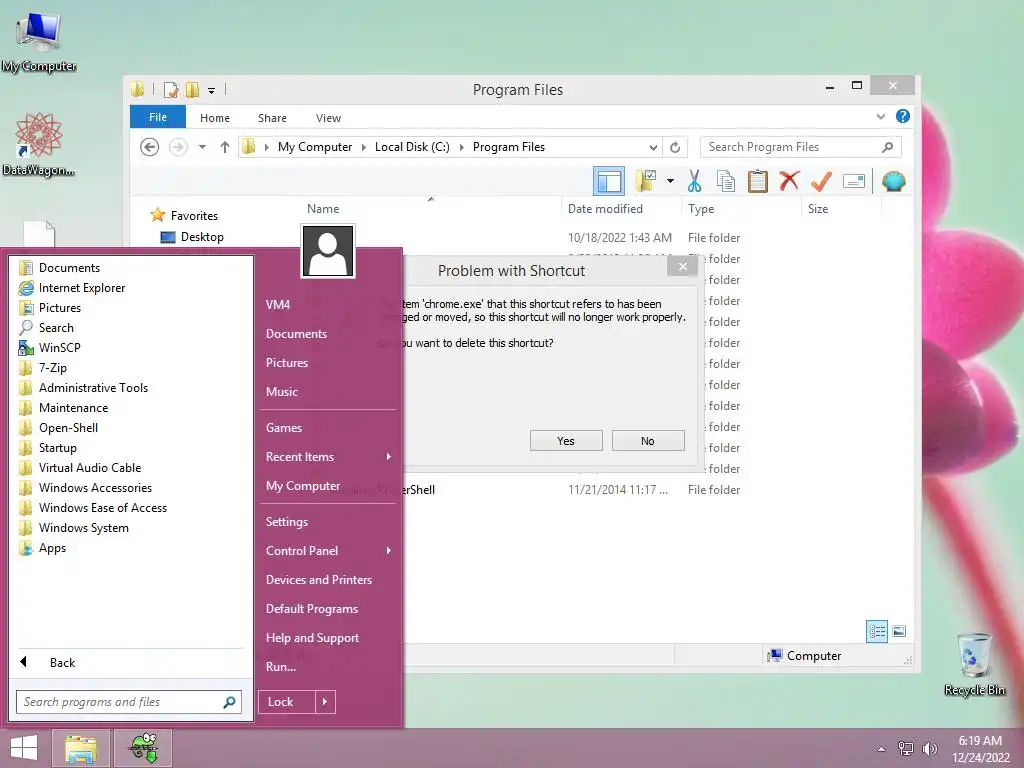Click the Favorites node in navigation pane
Viewport: 1024px width, 768px height.
194,216
